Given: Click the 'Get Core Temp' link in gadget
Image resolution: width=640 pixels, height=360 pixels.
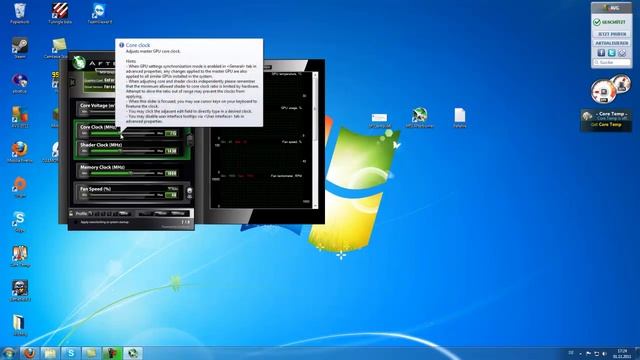Looking at the screenshot, I should pyautogui.click(x=606, y=124).
